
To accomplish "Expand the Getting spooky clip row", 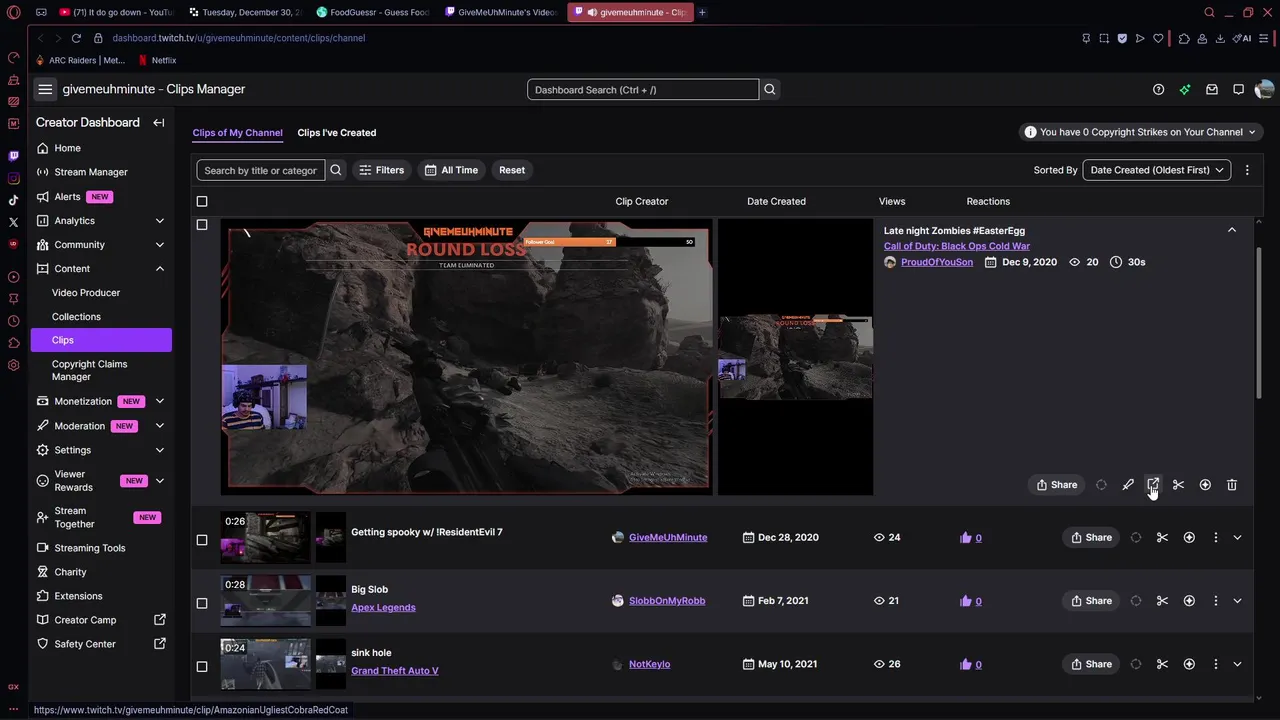I will [x=1238, y=537].
